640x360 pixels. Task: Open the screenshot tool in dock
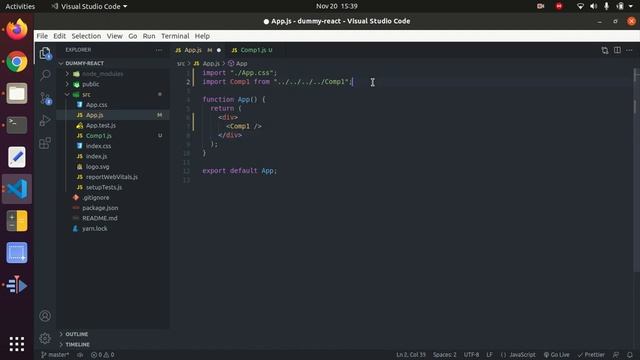pos(17,253)
